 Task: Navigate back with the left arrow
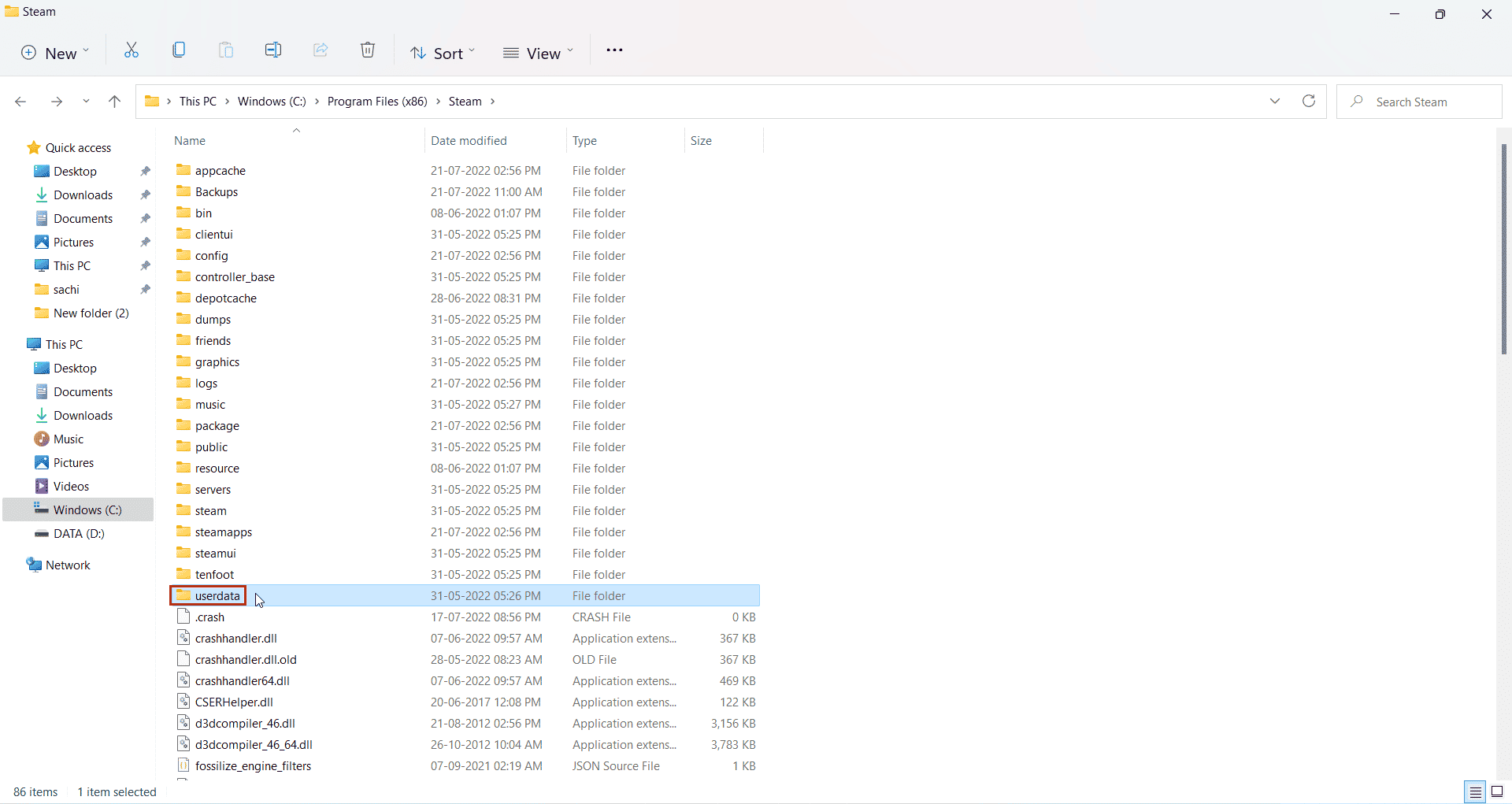pos(21,102)
